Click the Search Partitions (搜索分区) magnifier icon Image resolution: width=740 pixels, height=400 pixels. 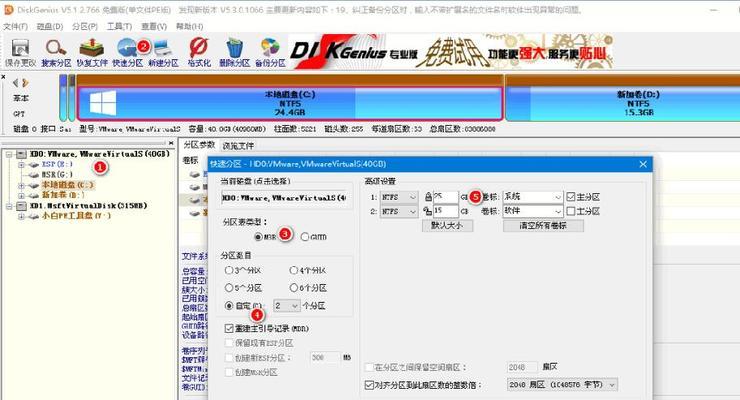(56, 52)
